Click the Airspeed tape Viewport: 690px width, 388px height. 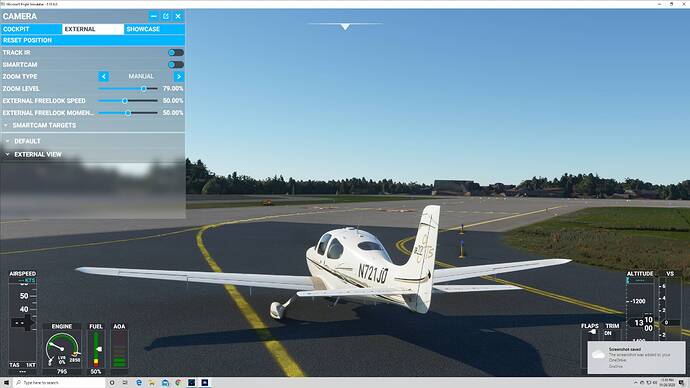(23, 321)
